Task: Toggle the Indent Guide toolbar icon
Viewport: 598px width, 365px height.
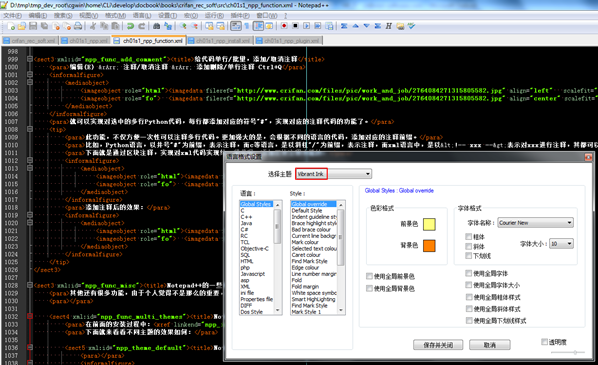Action: tap(258, 26)
